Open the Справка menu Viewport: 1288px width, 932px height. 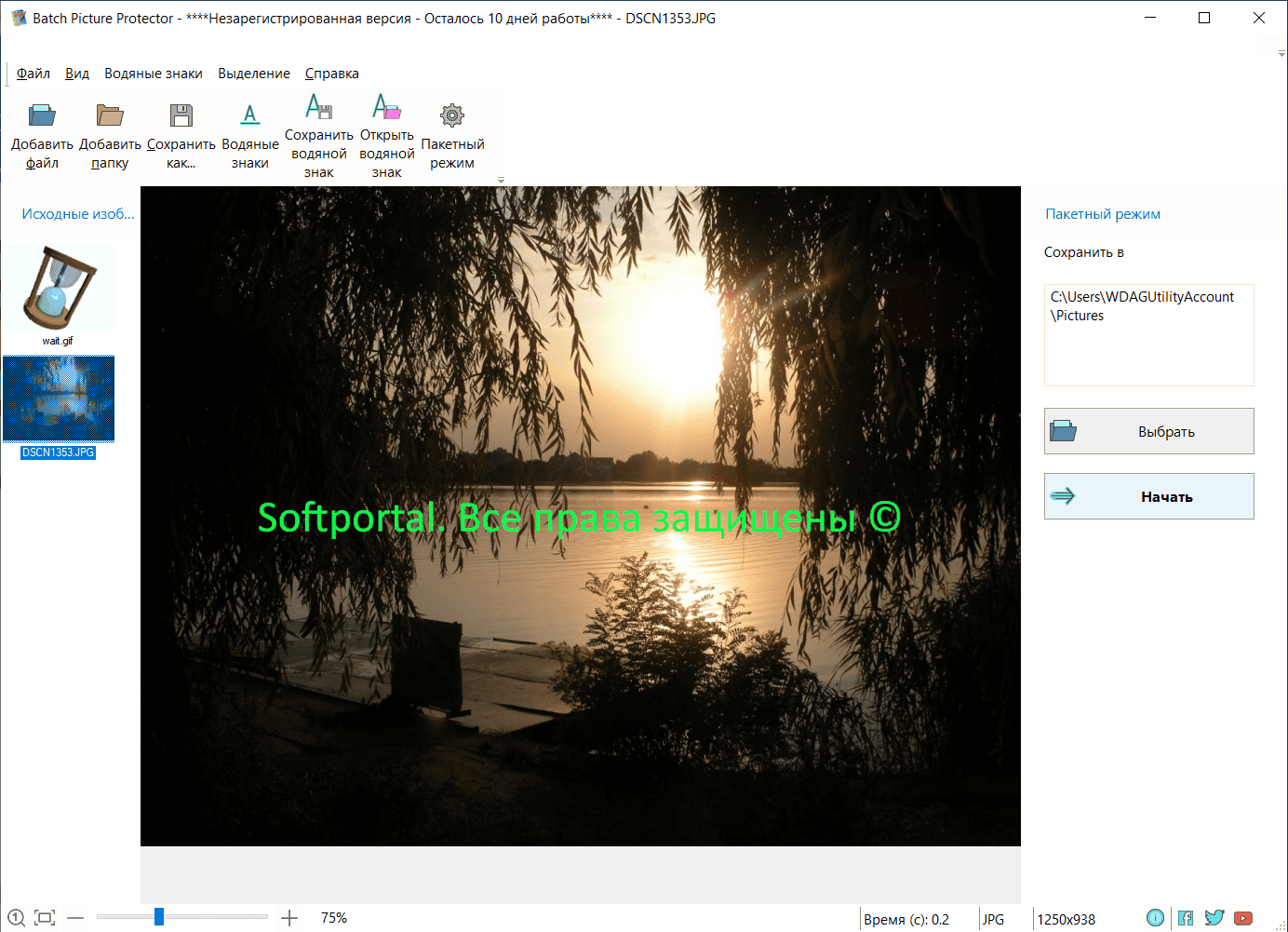332,74
